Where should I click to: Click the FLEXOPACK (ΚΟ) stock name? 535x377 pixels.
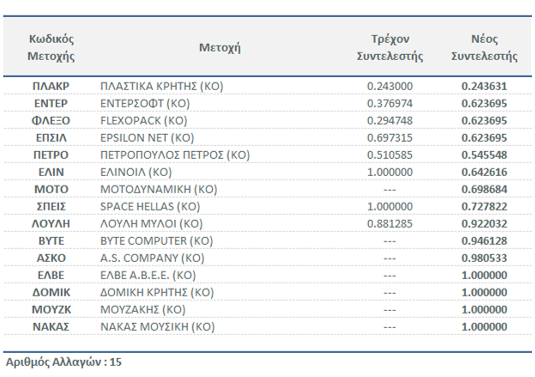click(x=144, y=120)
